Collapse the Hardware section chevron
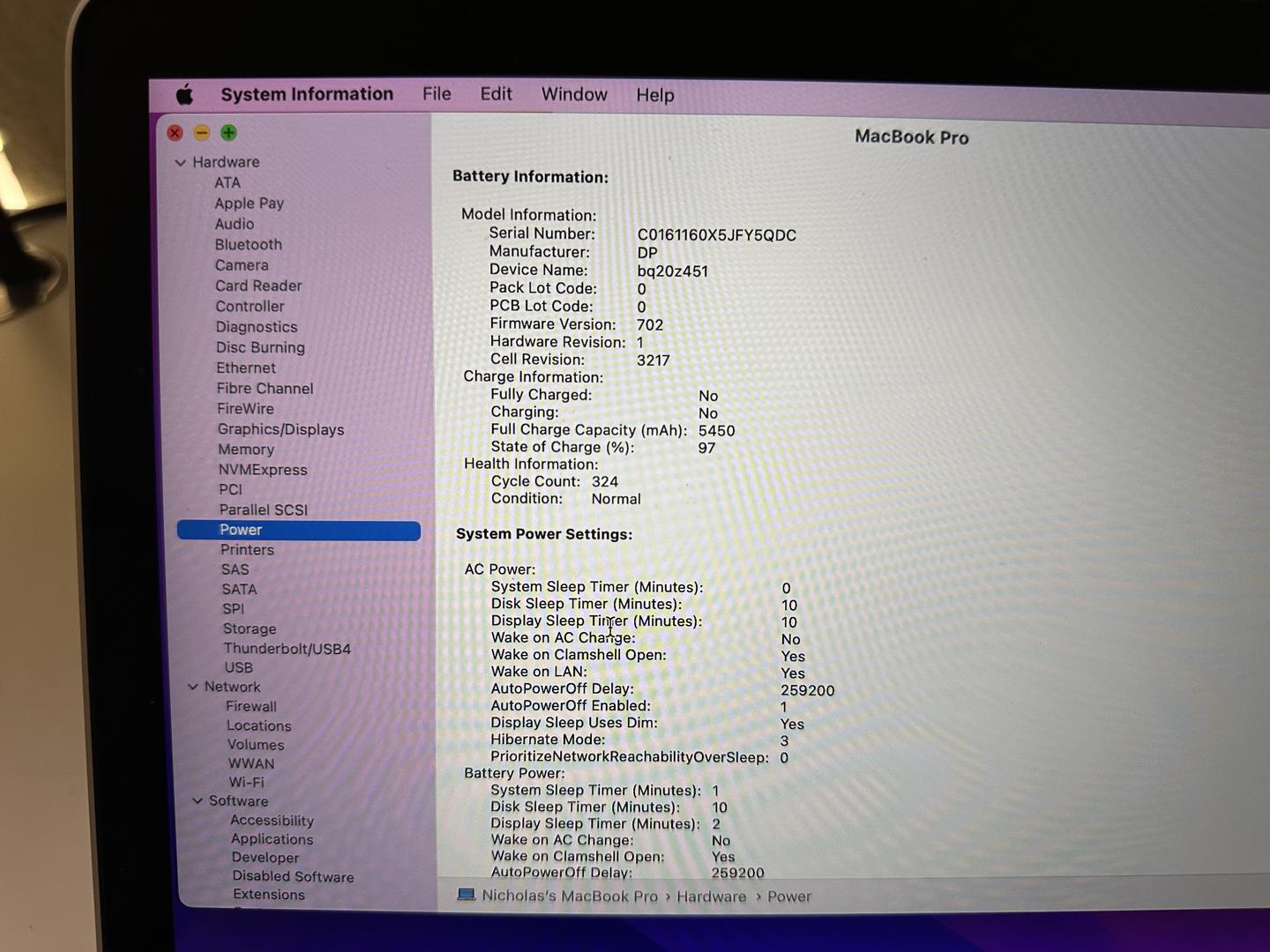 180,162
